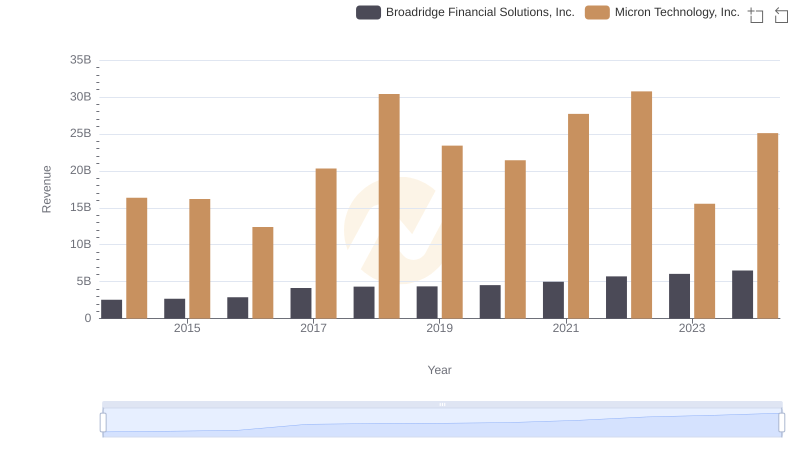
Task: Select Broadridge bar for 2017
Action: pos(301,303)
